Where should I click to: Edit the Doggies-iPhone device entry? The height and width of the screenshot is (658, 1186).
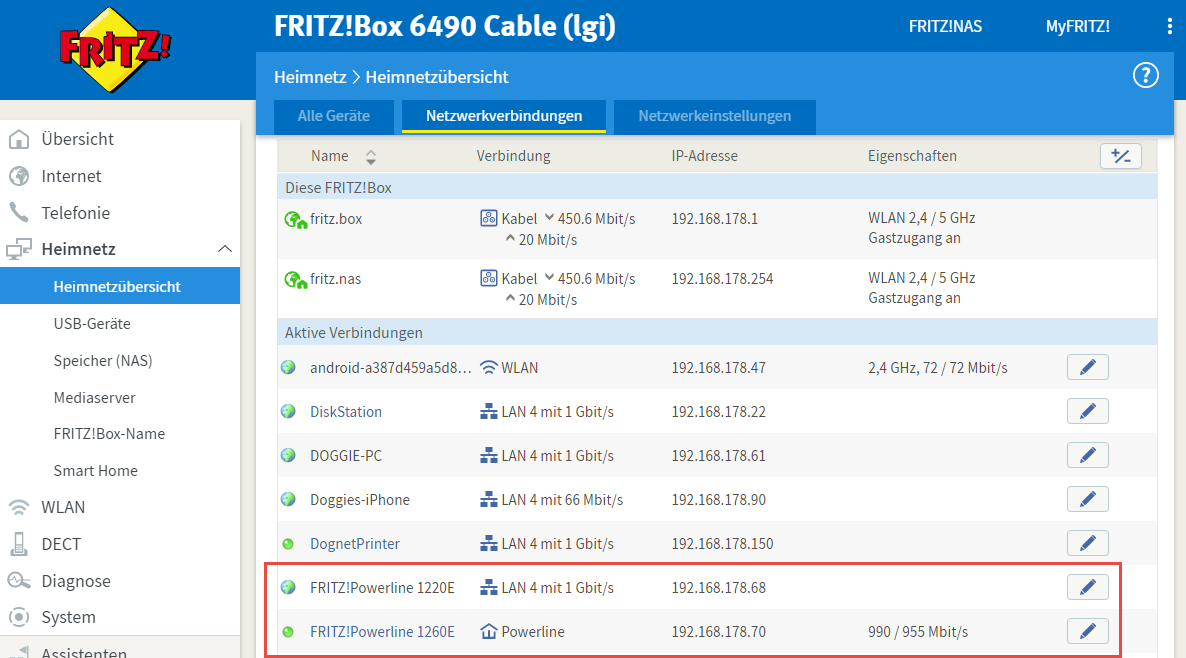point(1088,499)
